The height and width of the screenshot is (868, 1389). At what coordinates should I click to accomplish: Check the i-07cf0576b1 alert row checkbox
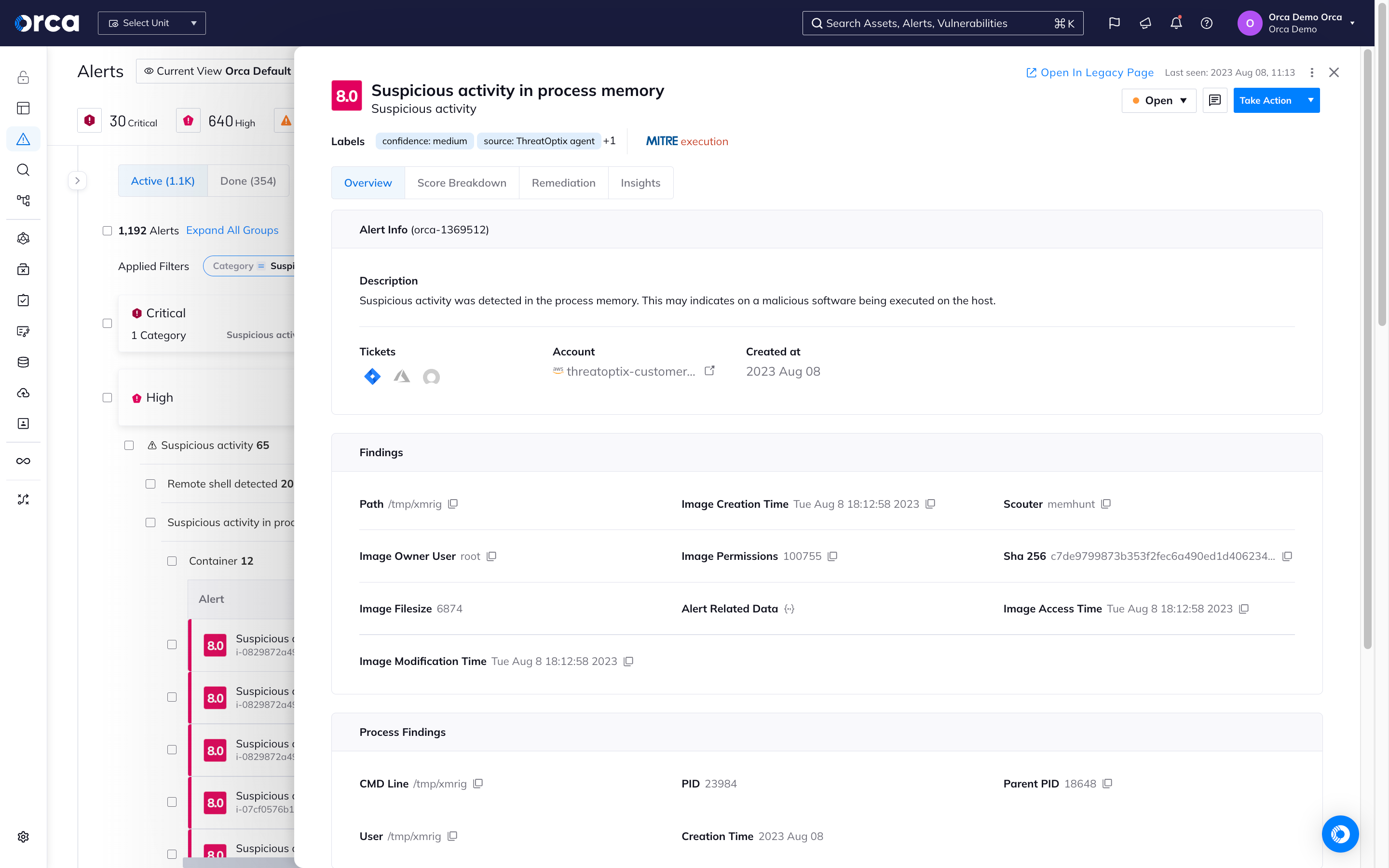coord(172,802)
